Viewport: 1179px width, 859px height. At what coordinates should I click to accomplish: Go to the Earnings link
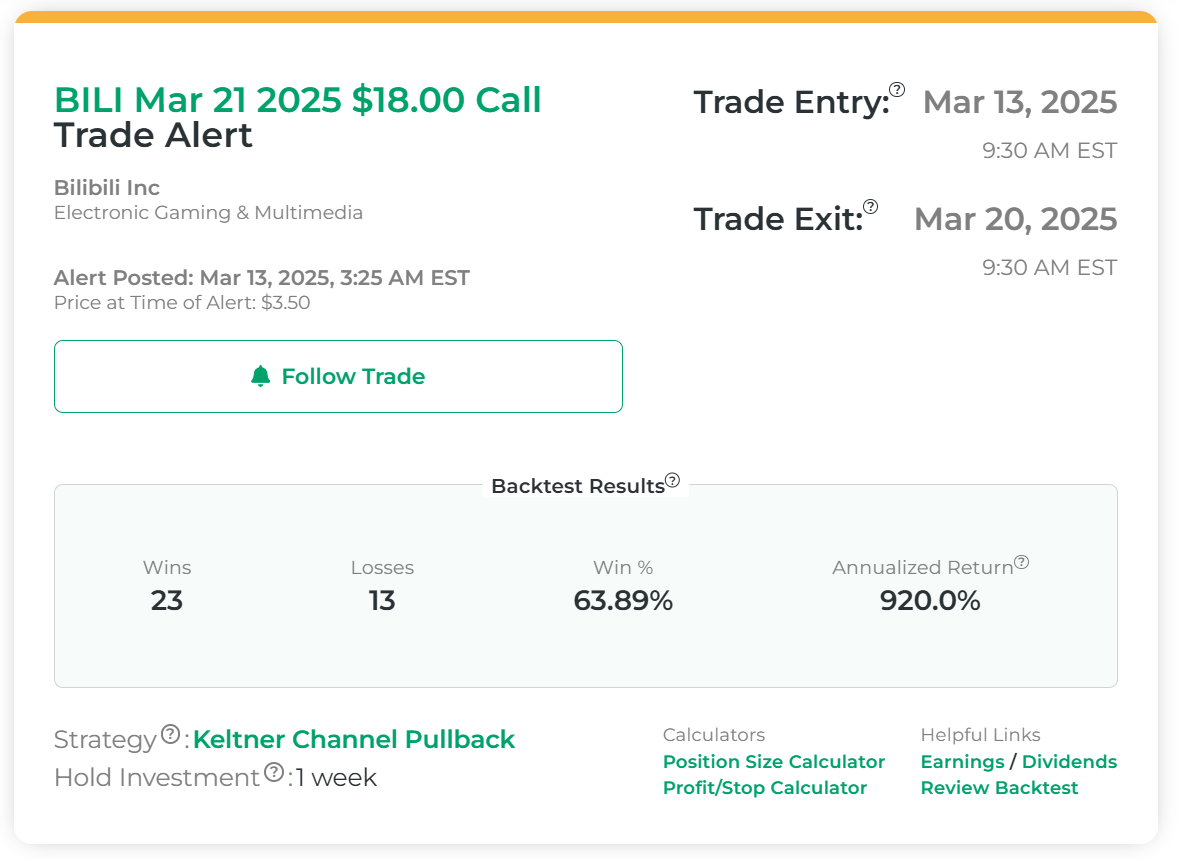point(962,762)
